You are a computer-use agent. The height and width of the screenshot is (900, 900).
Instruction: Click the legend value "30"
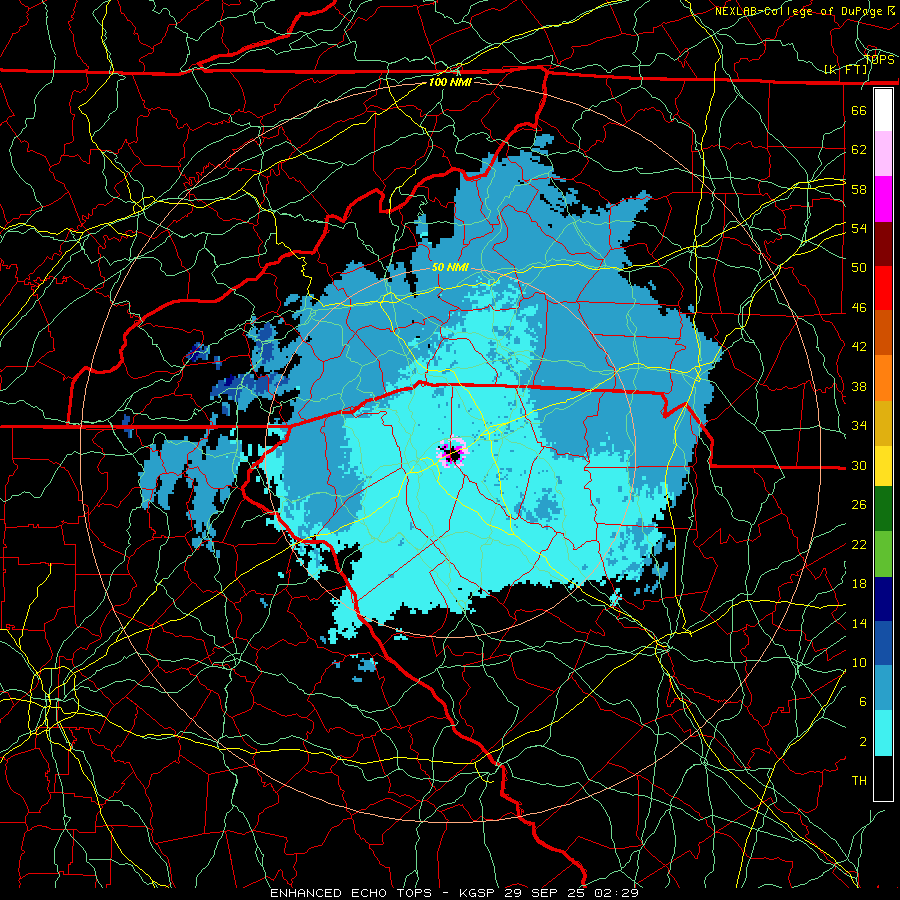859,465
